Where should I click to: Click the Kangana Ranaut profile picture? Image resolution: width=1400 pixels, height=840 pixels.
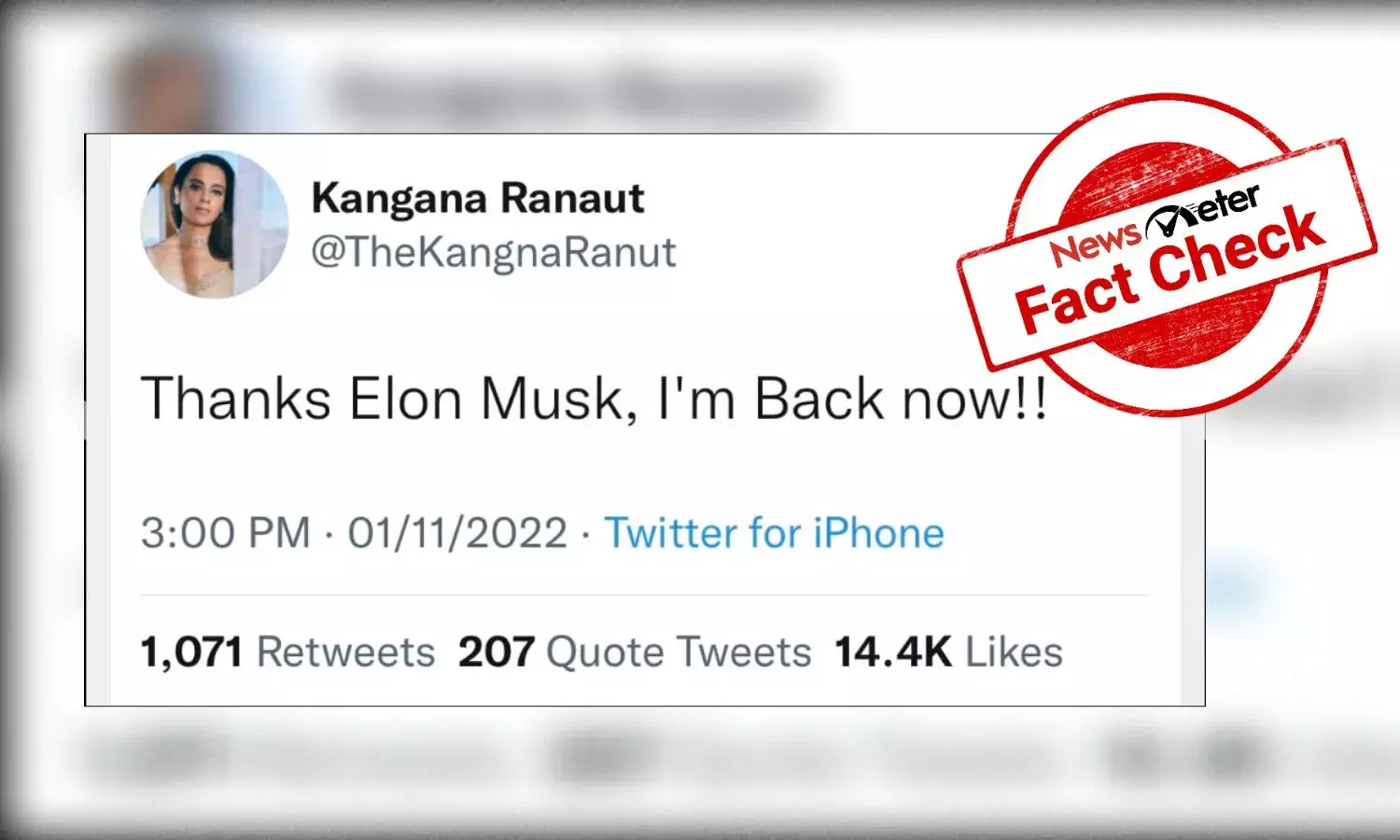click(x=213, y=225)
